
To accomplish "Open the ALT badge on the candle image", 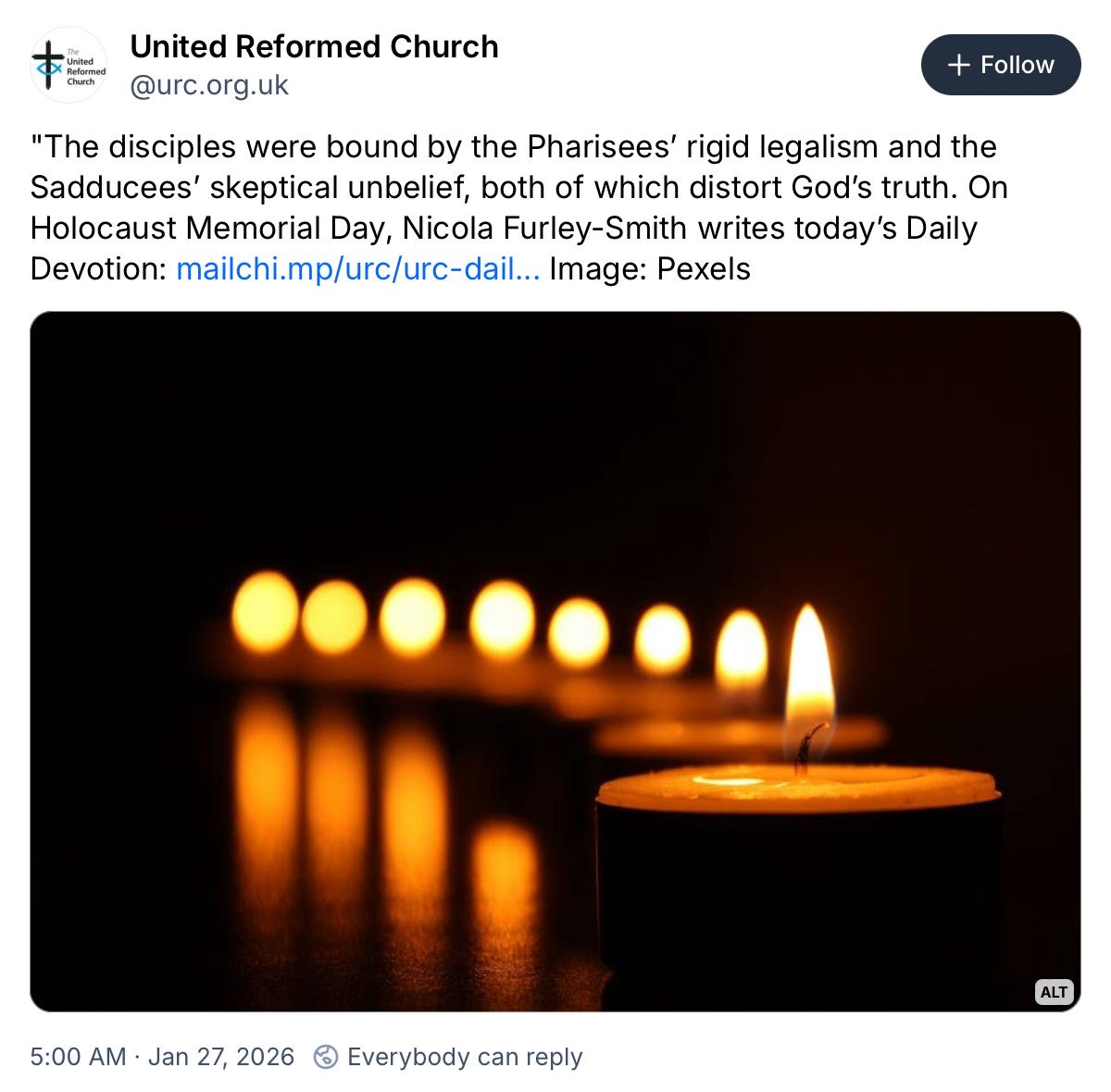I will (1054, 992).
